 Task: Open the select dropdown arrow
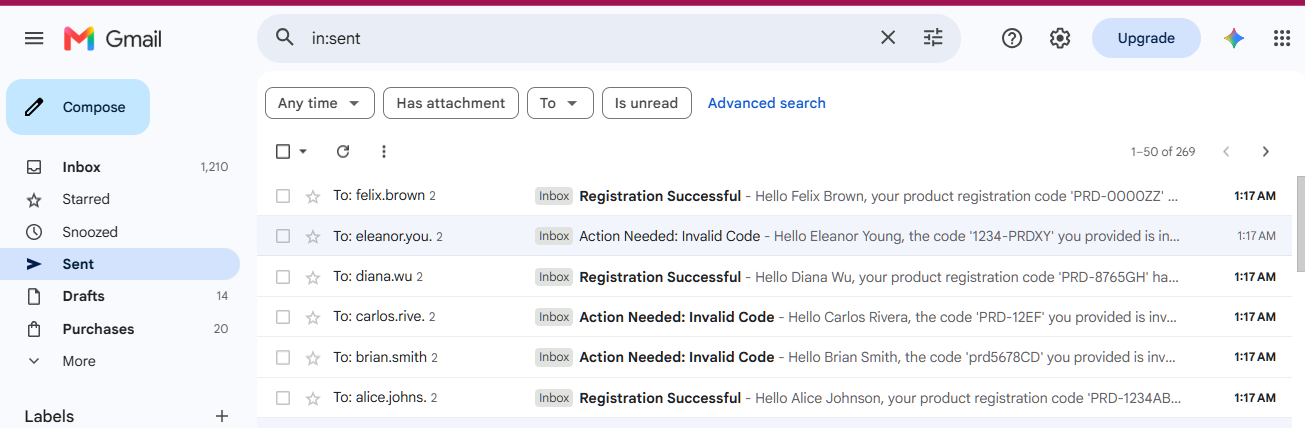[303, 151]
